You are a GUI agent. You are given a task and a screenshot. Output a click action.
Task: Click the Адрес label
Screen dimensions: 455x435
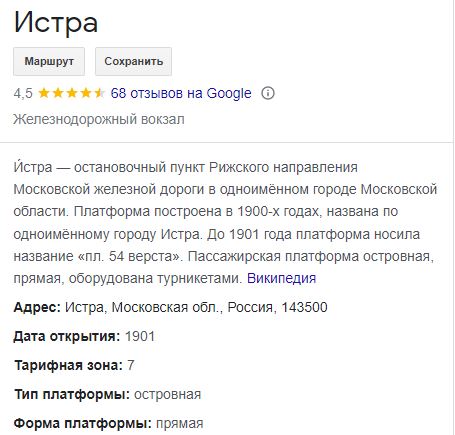coord(37,307)
